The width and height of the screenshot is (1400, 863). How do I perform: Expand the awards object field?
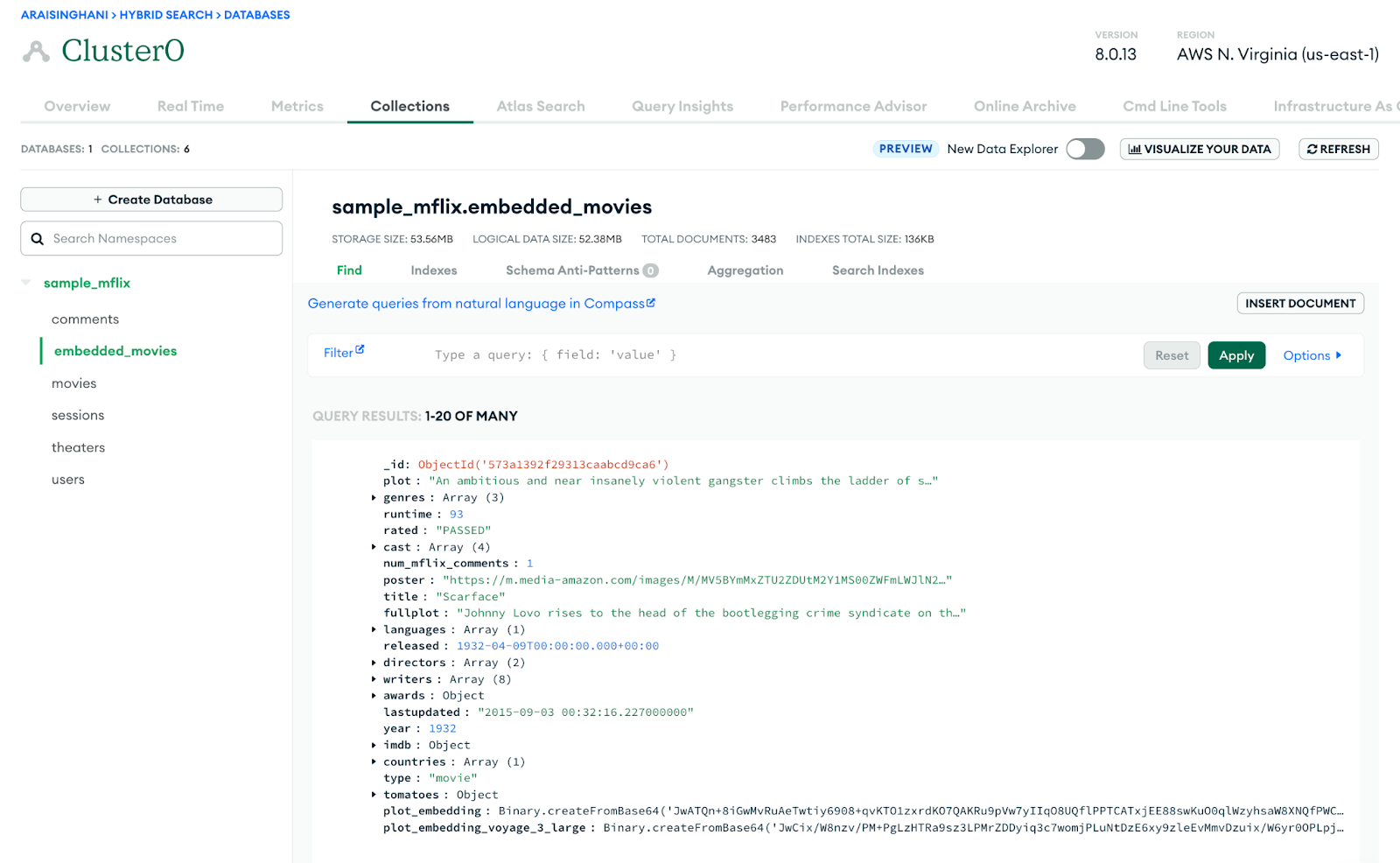[374, 696]
